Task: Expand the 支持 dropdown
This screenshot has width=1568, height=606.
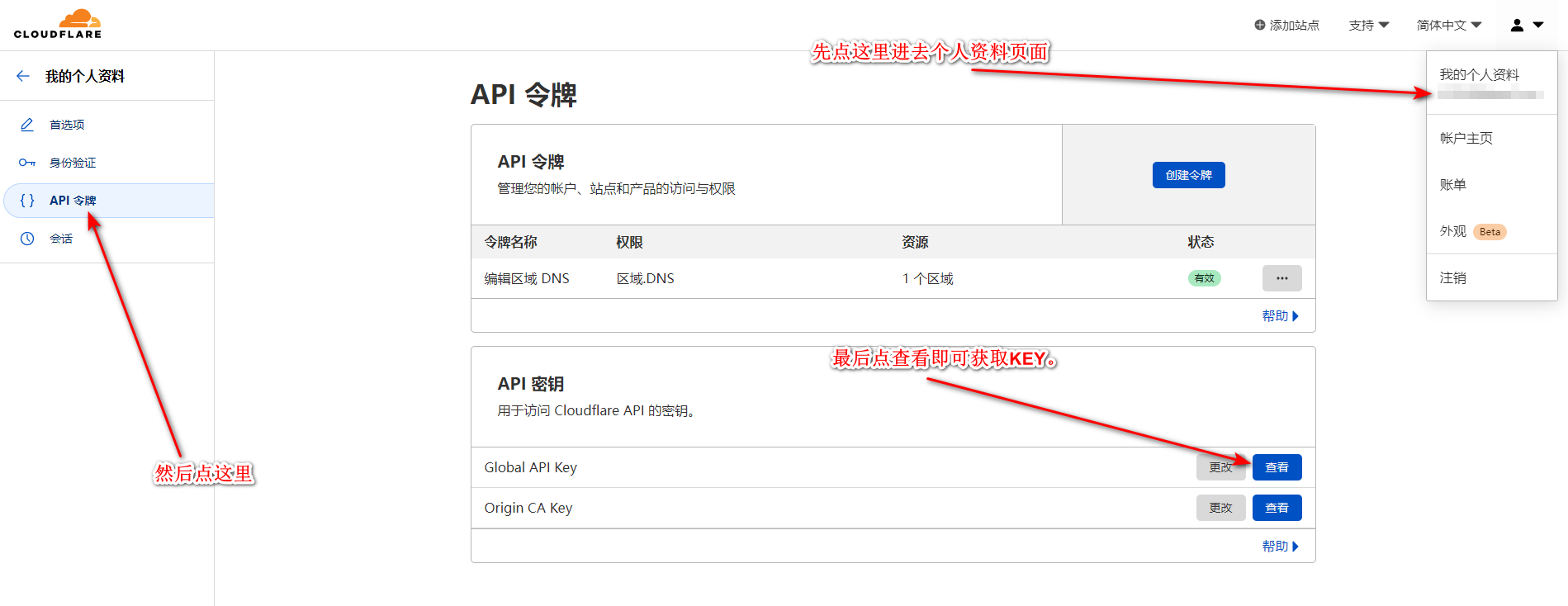Action: [1369, 25]
